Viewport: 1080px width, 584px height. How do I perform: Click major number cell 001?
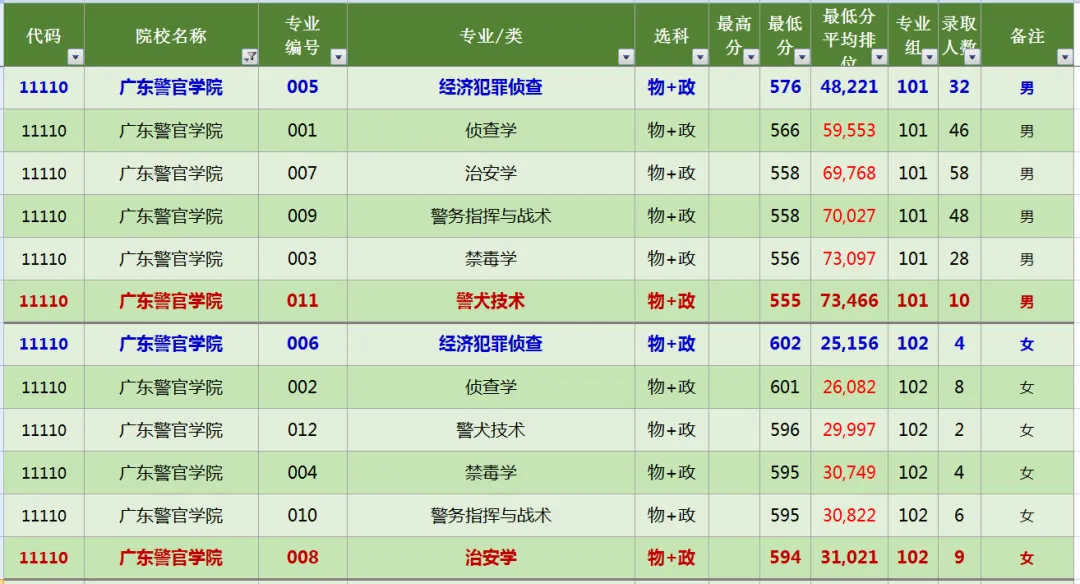coord(302,131)
